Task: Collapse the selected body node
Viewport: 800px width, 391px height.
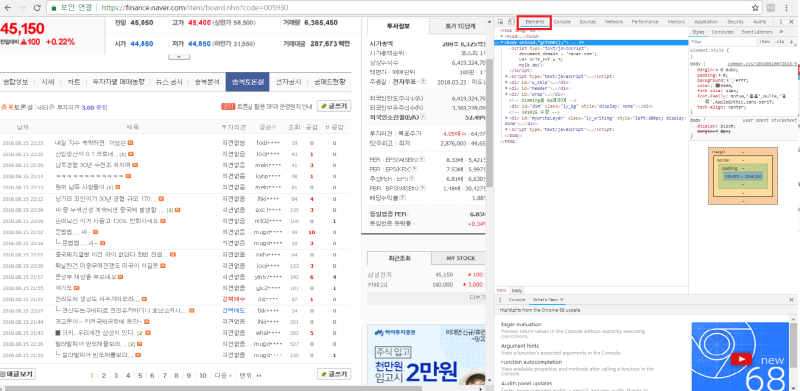Action: tap(502, 42)
